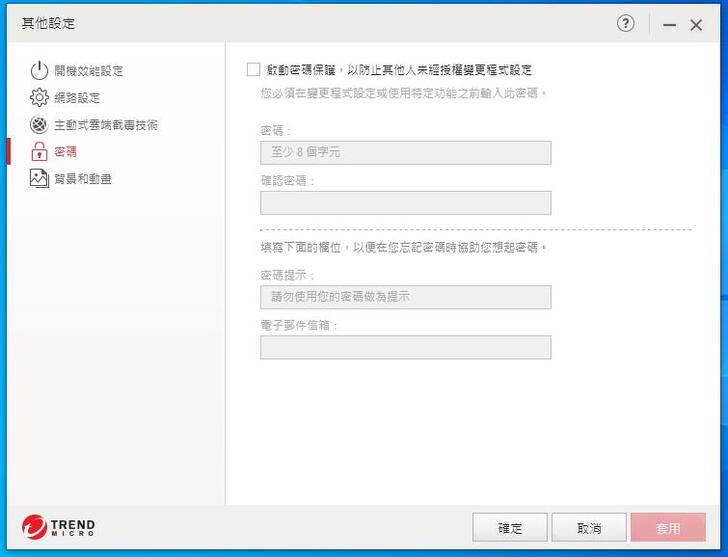Click the 密碼 field showing 至少 8 個字元

point(406,153)
